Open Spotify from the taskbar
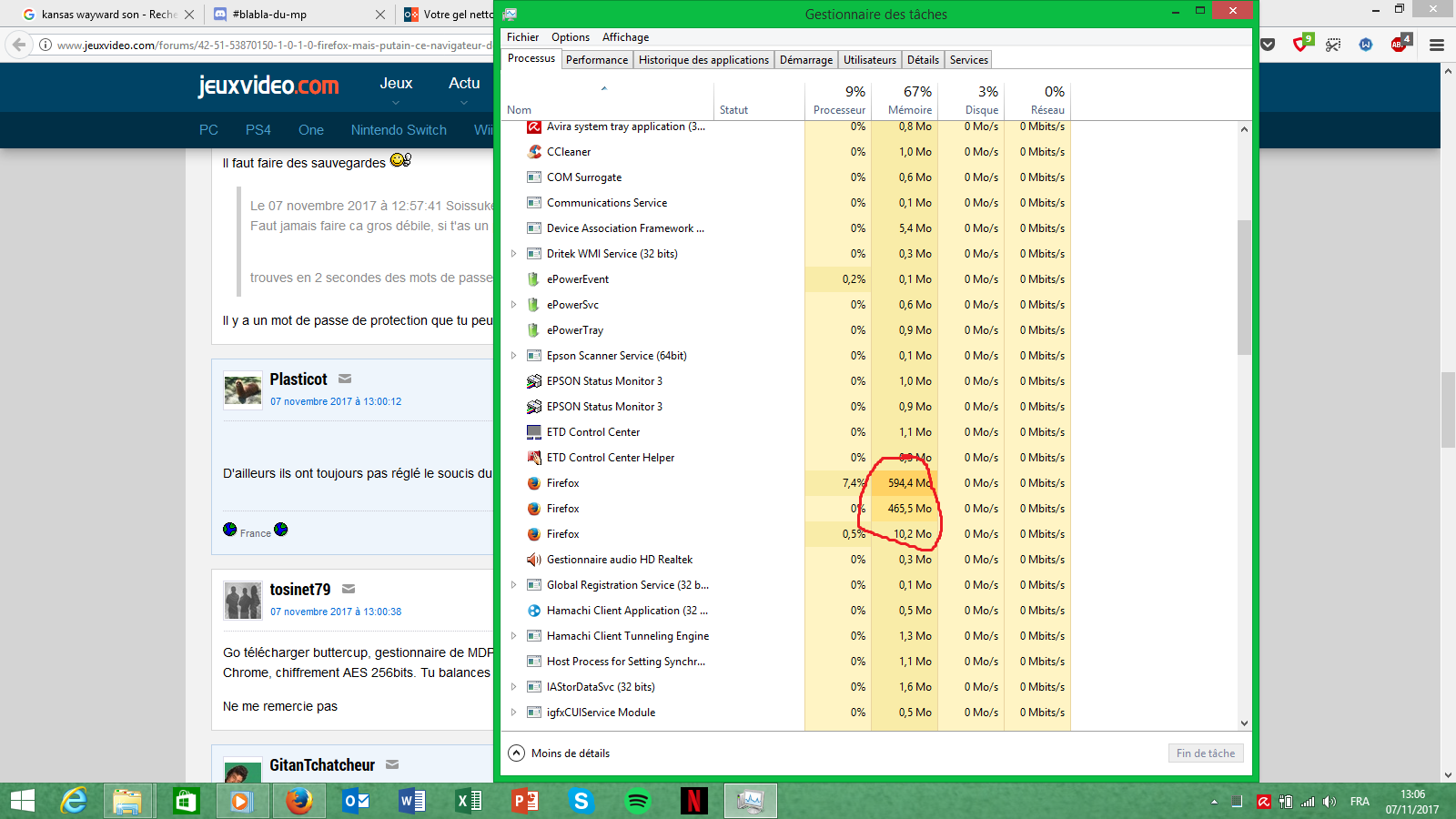This screenshot has width=1456, height=819. [638, 801]
